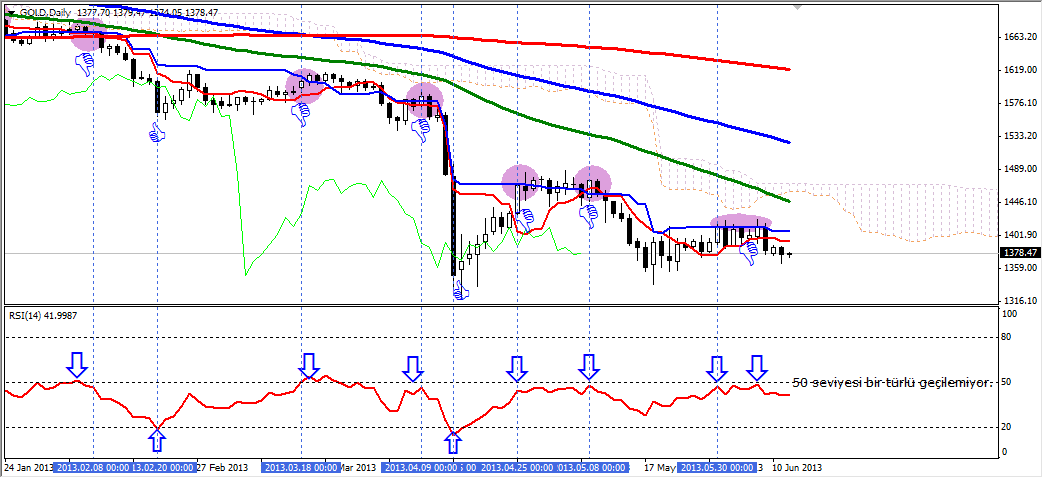Click the GOLD,Daily chart title arrow

(x=11, y=12)
